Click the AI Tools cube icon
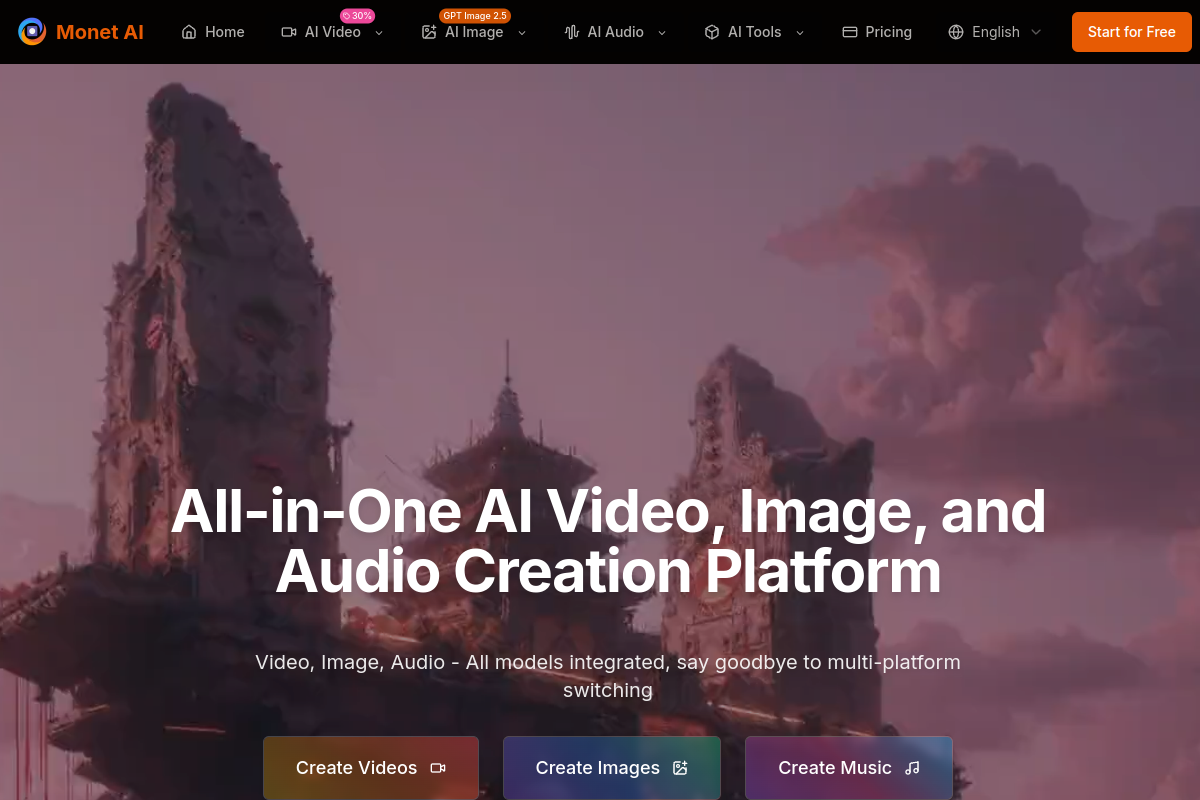 712,32
